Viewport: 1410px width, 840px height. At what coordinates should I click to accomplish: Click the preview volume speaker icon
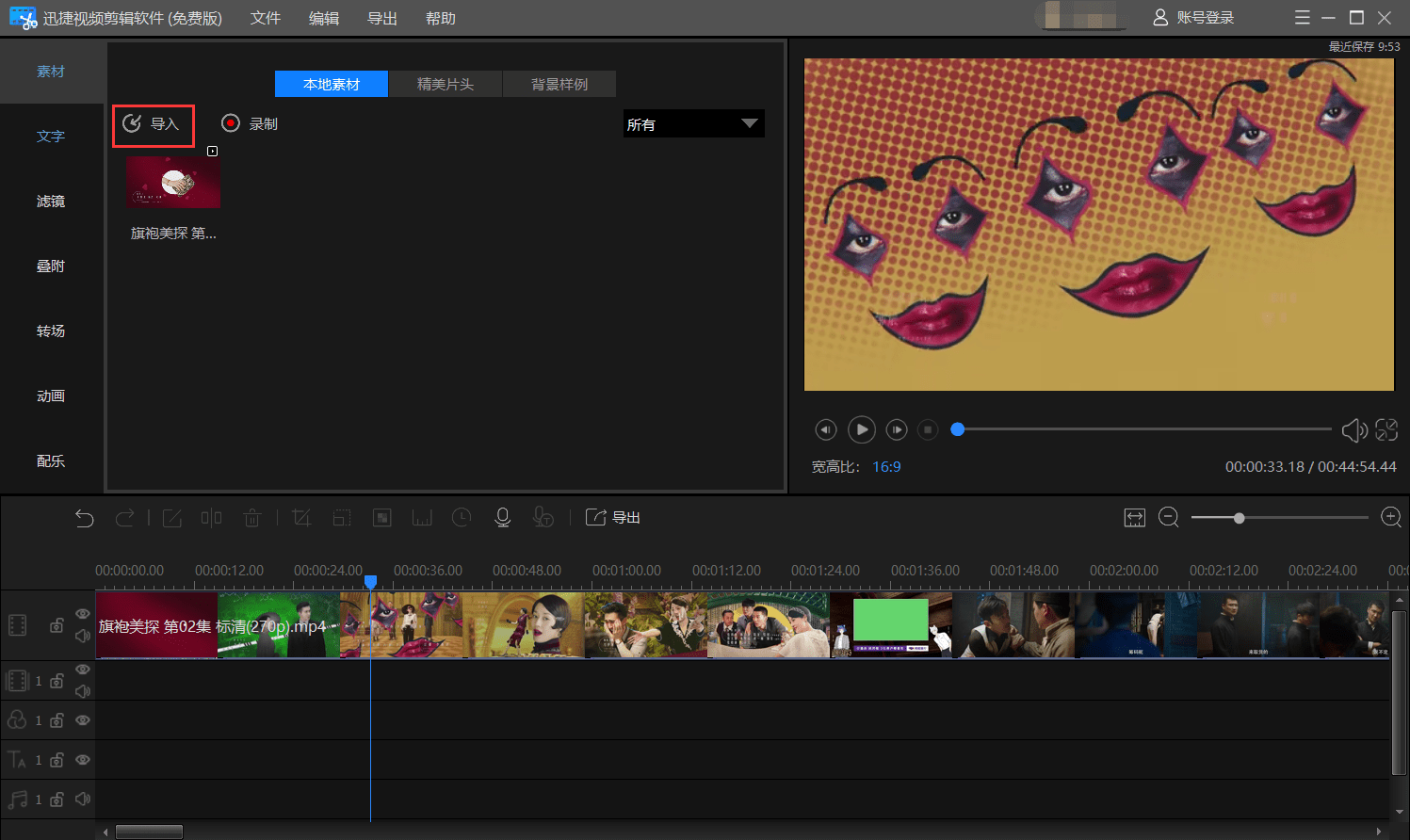1354,430
